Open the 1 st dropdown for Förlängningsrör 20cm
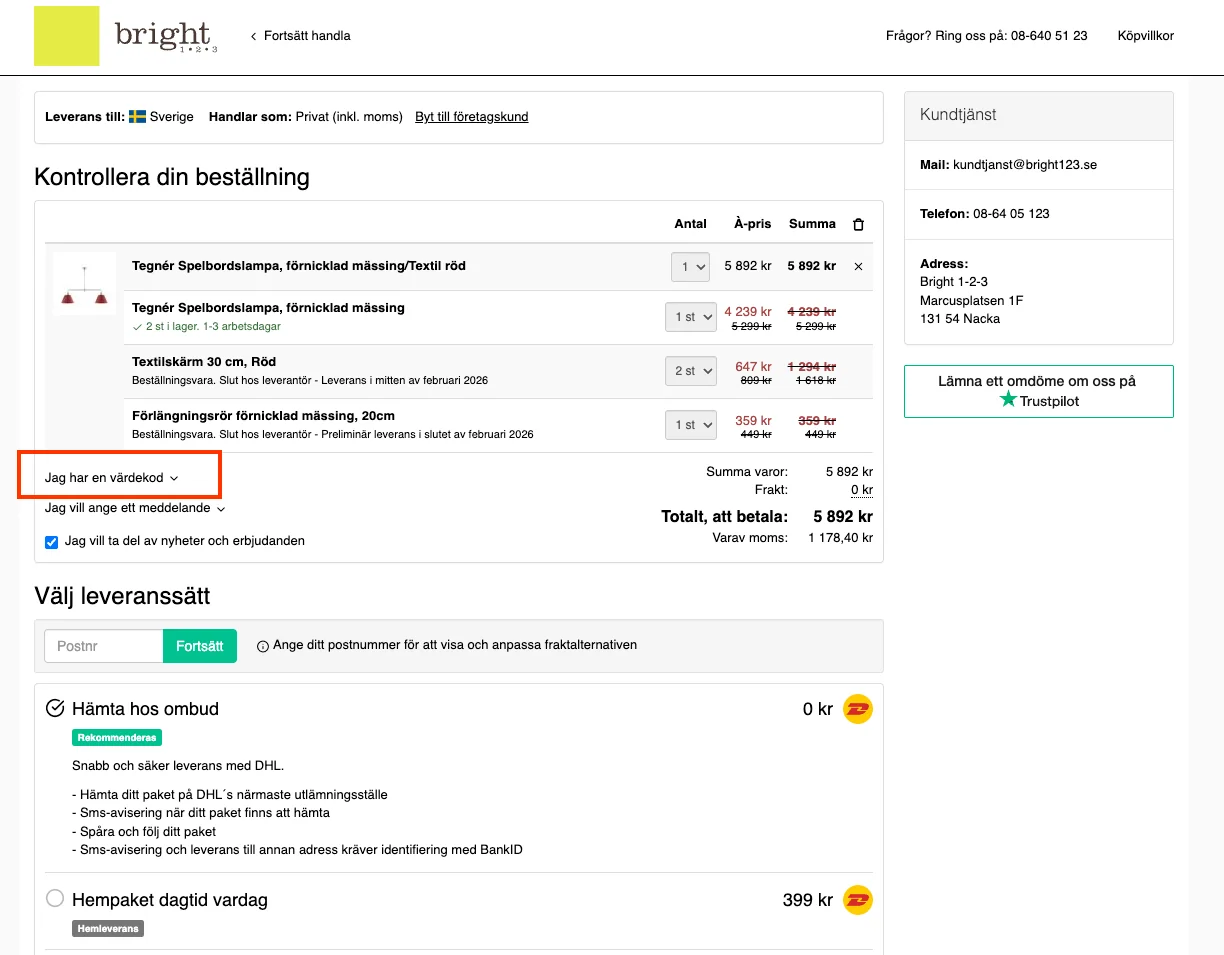Screen dimensions: 1224x955 (x=691, y=425)
